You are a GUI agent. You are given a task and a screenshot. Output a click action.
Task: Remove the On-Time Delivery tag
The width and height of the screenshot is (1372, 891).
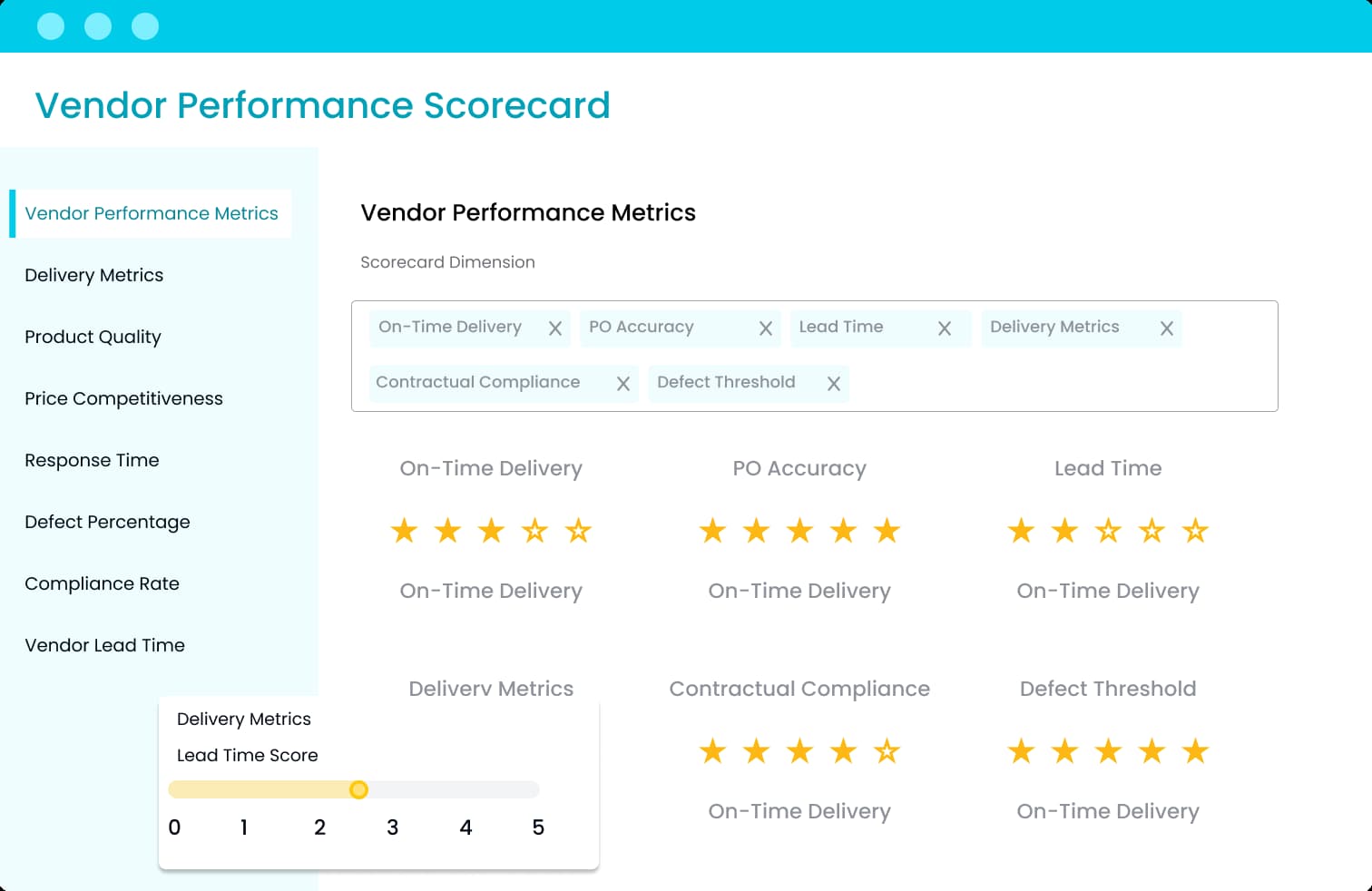pyautogui.click(x=555, y=328)
